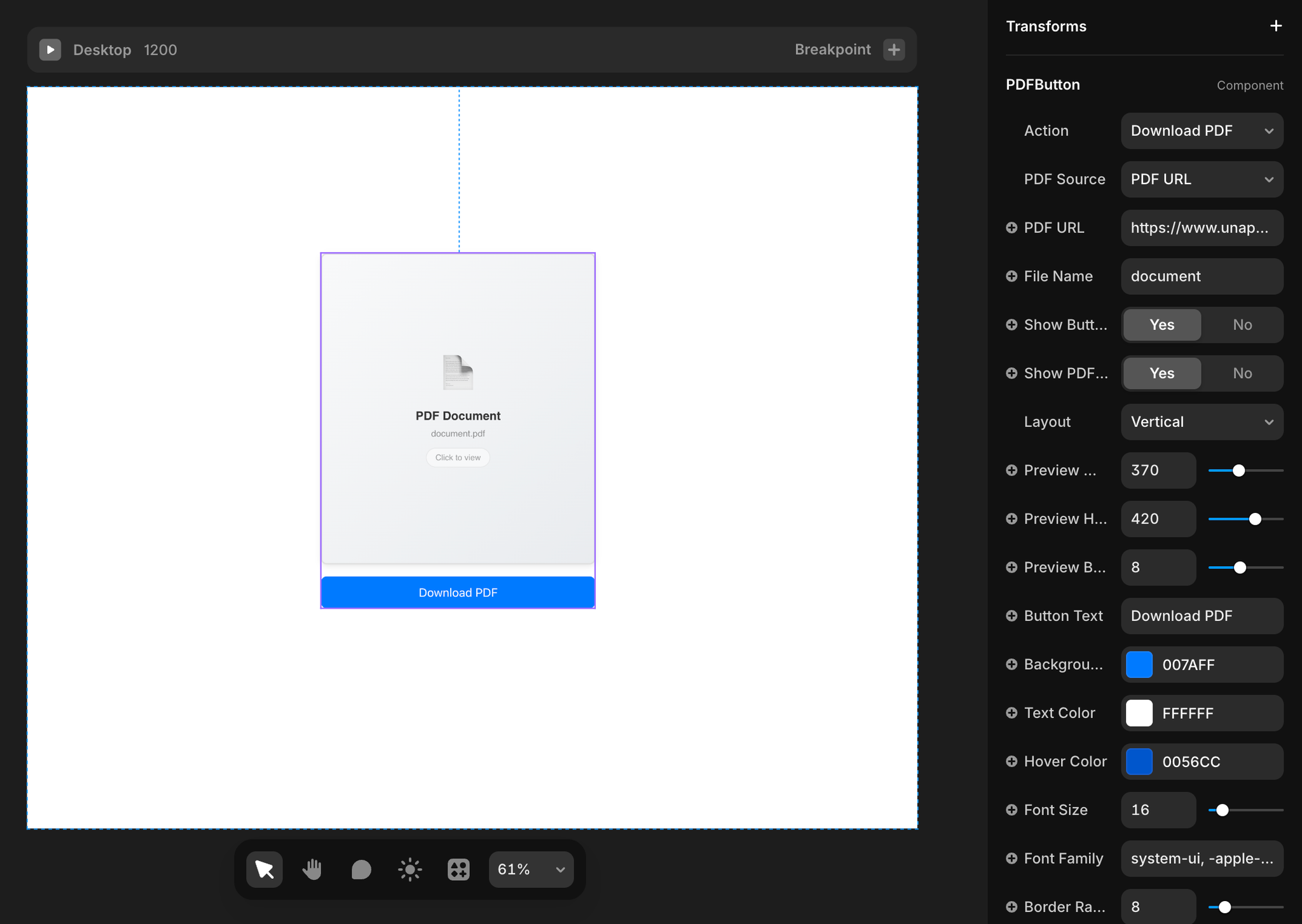Set Show Button option to No
The width and height of the screenshot is (1302, 924).
point(1242,325)
